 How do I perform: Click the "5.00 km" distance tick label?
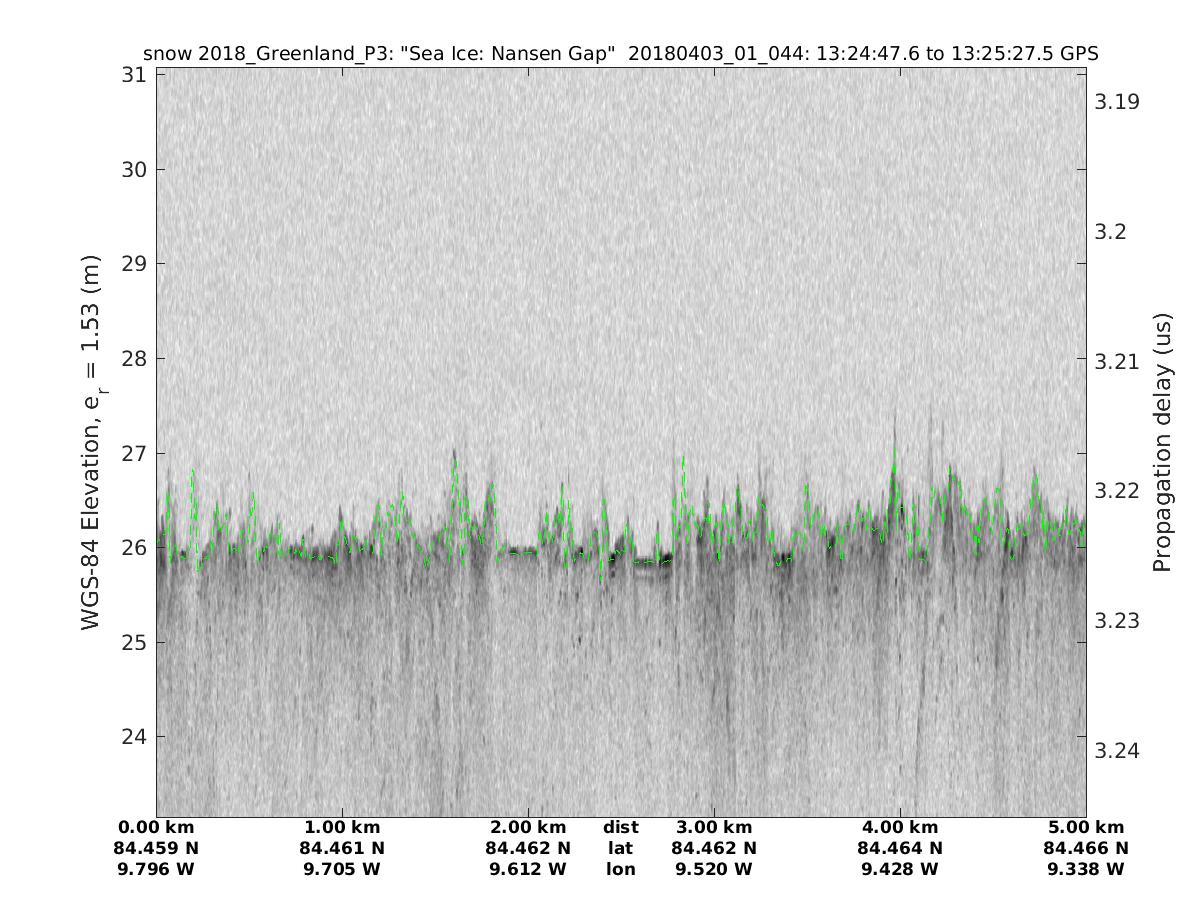click(1086, 828)
